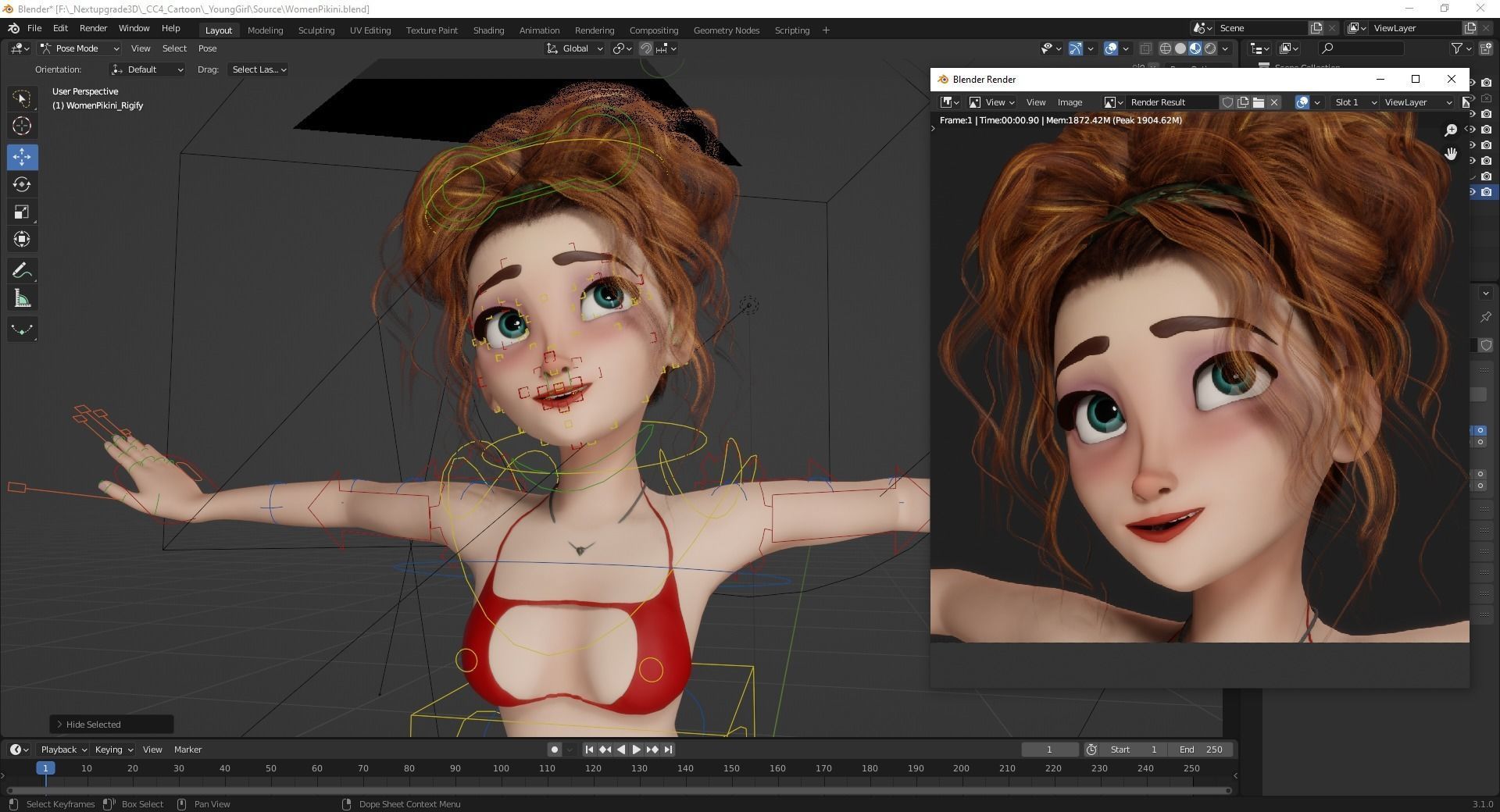The image size is (1500, 812).
Task: Switch to the Sculpting workspace tab
Action: tap(316, 30)
